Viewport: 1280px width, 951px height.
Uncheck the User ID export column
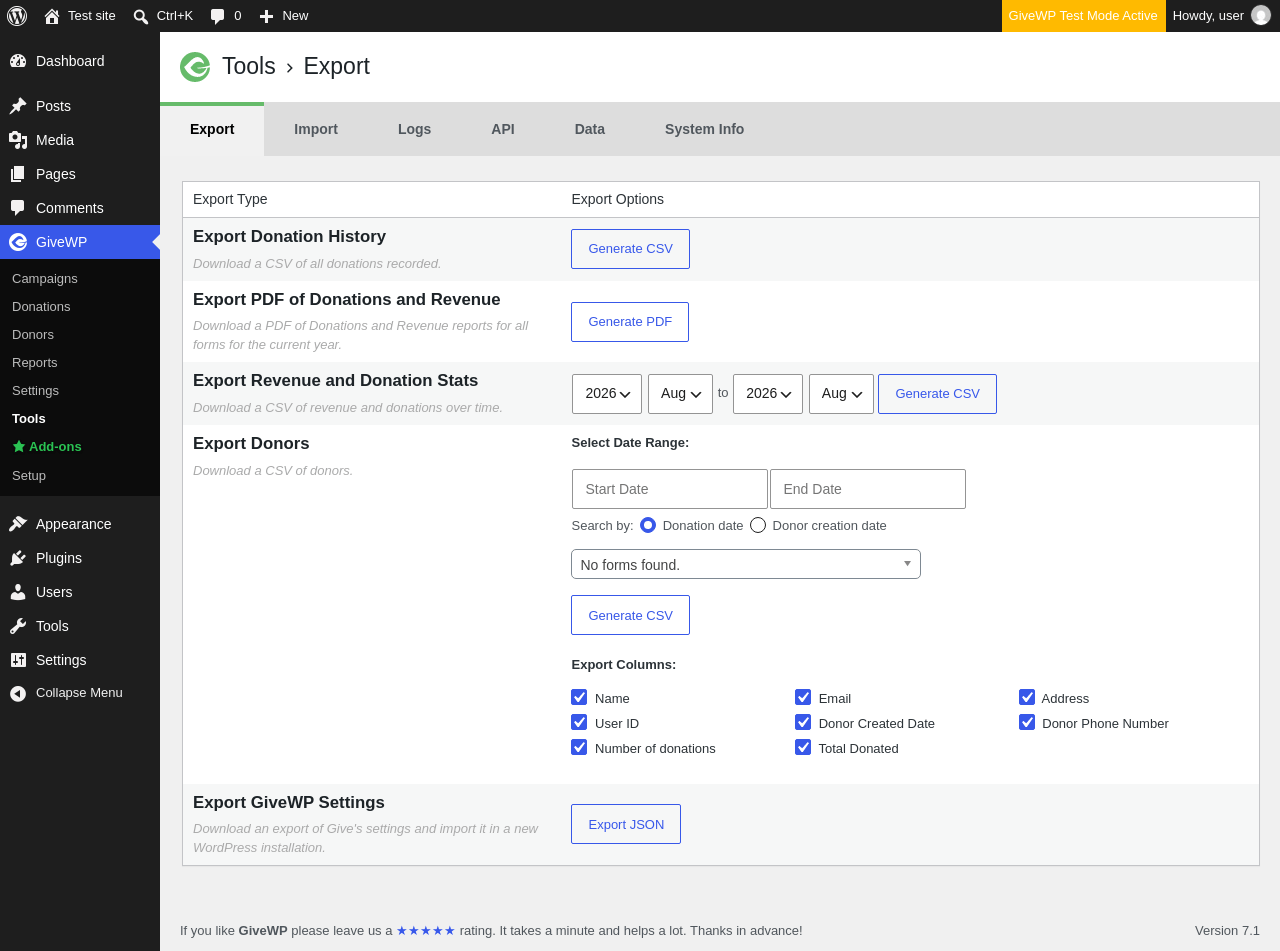[x=579, y=722]
